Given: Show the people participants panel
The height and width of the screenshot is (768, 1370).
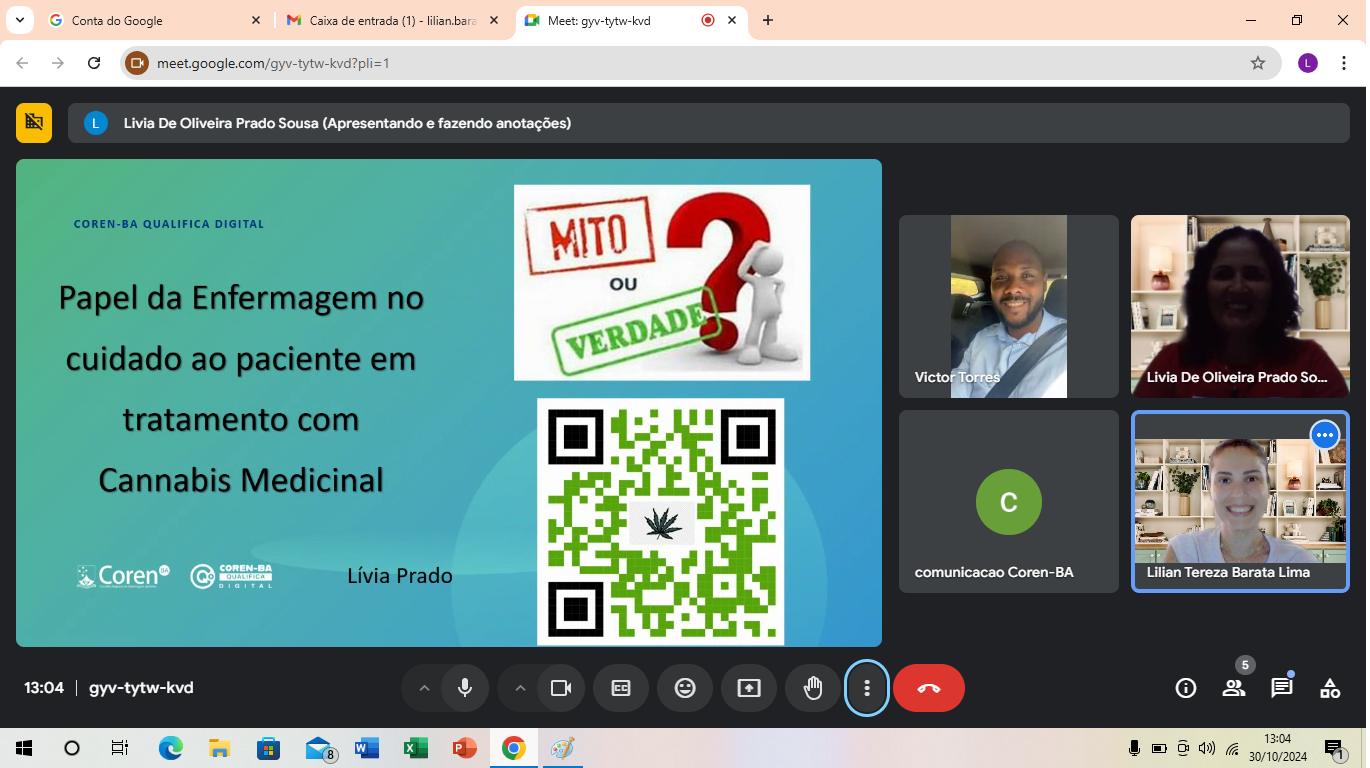Looking at the screenshot, I should (x=1234, y=688).
